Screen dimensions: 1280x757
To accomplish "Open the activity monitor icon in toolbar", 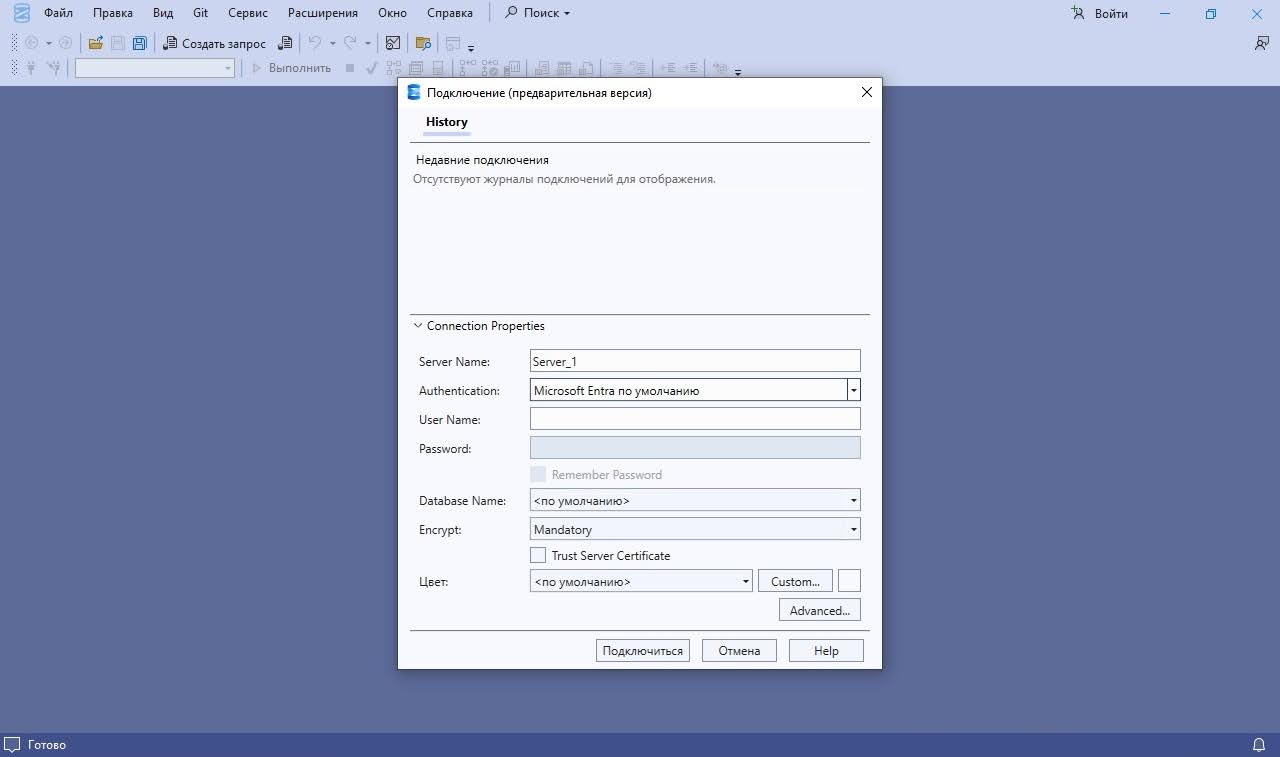I will coord(393,43).
